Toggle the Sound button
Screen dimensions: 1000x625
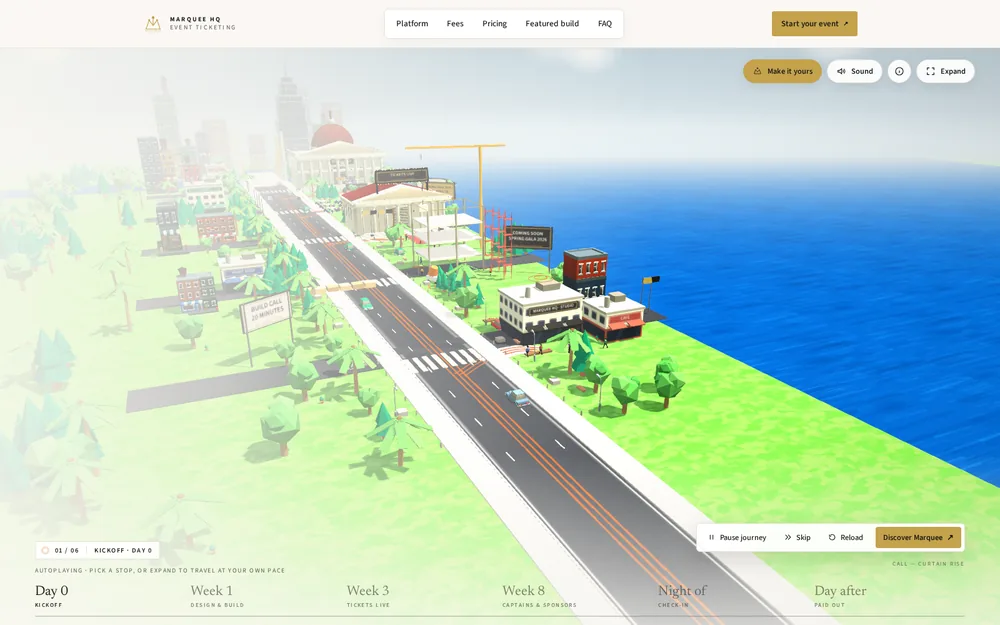tap(855, 71)
